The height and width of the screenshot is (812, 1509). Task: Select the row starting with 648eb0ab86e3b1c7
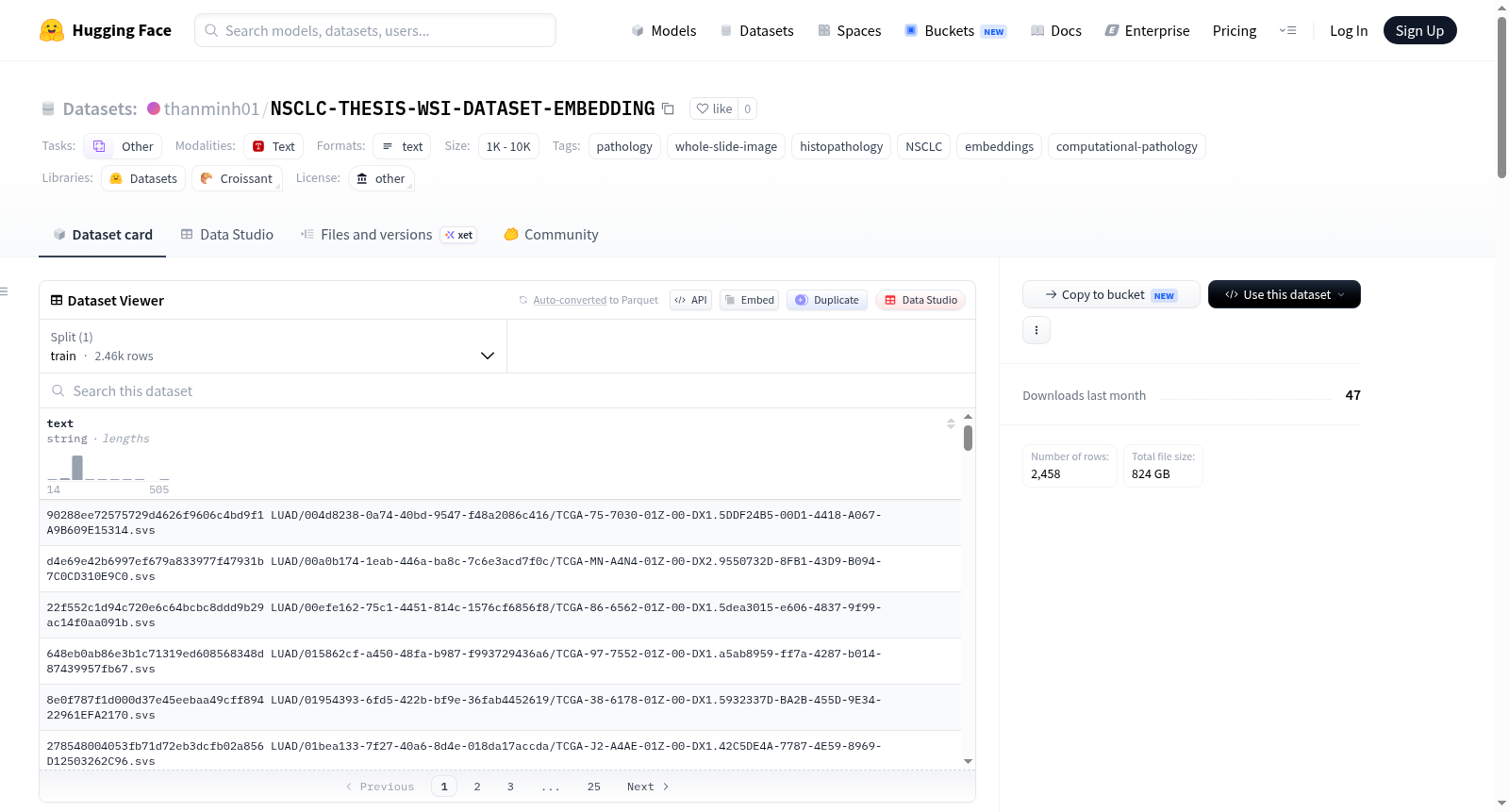point(500,661)
